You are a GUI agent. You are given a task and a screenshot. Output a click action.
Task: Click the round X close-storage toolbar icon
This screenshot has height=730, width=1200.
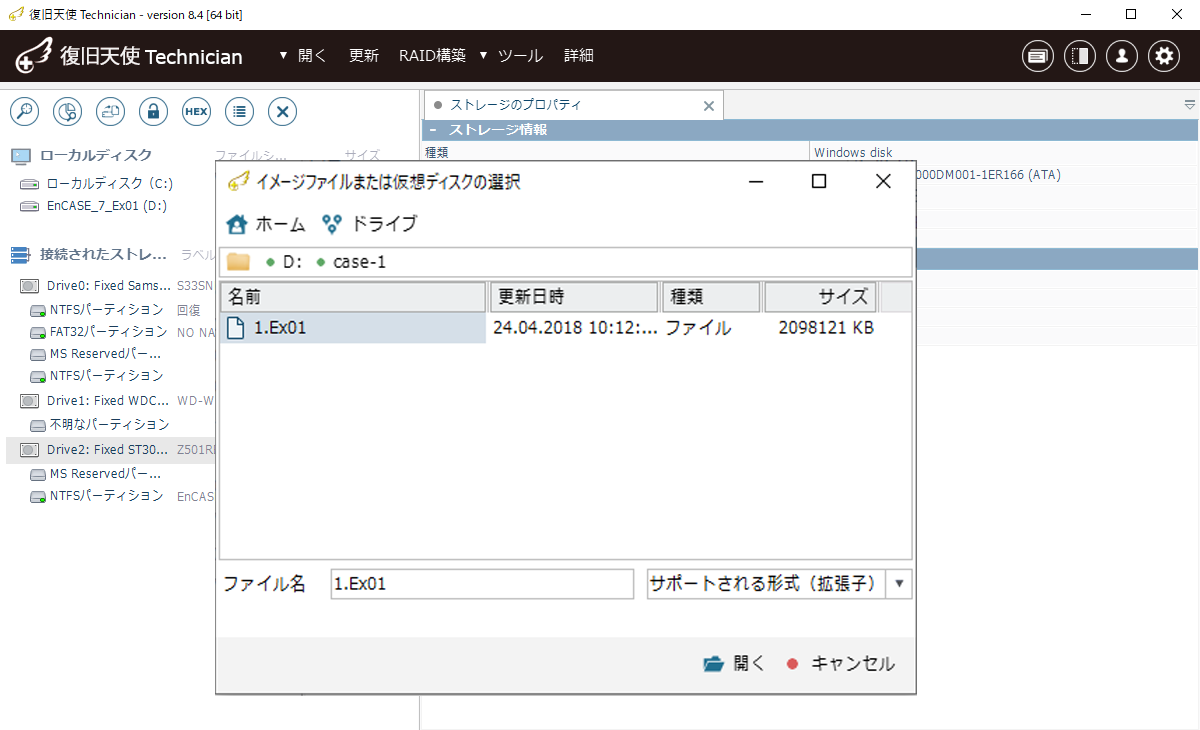point(283,112)
